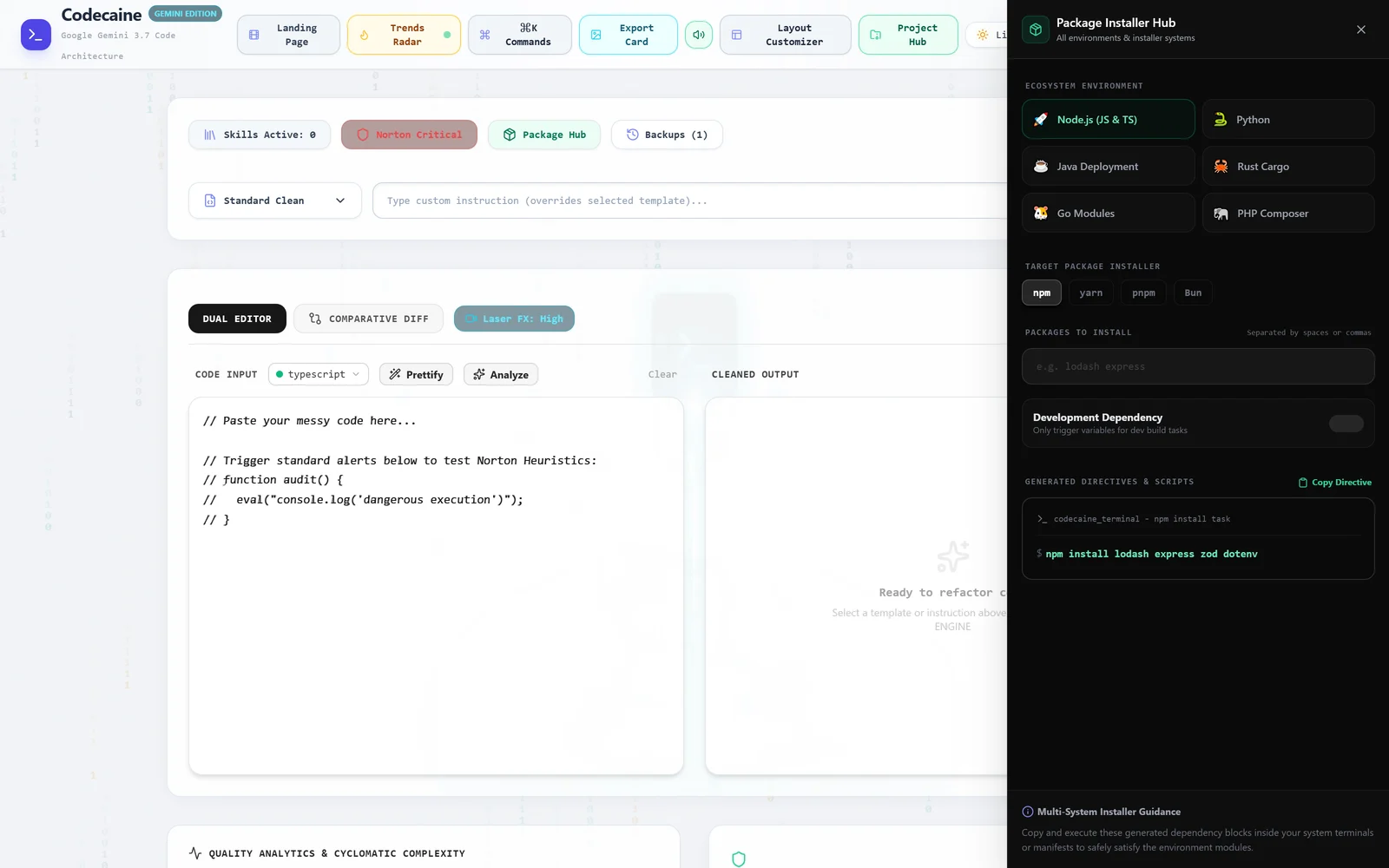Viewport: 1389px width, 868px height.
Task: Open the Norton Critical alert
Action: pyautogui.click(x=409, y=135)
